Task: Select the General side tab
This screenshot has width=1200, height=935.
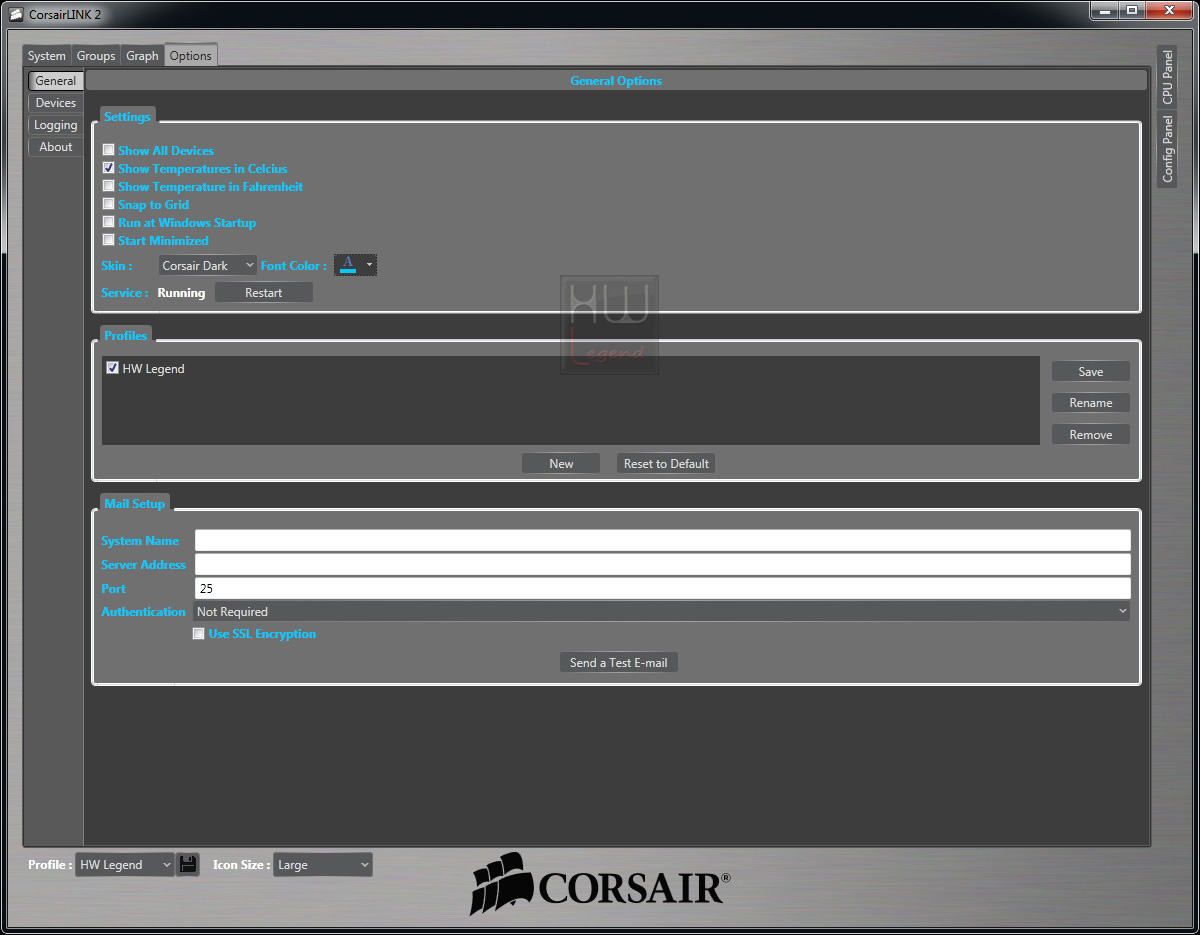Action: click(55, 81)
